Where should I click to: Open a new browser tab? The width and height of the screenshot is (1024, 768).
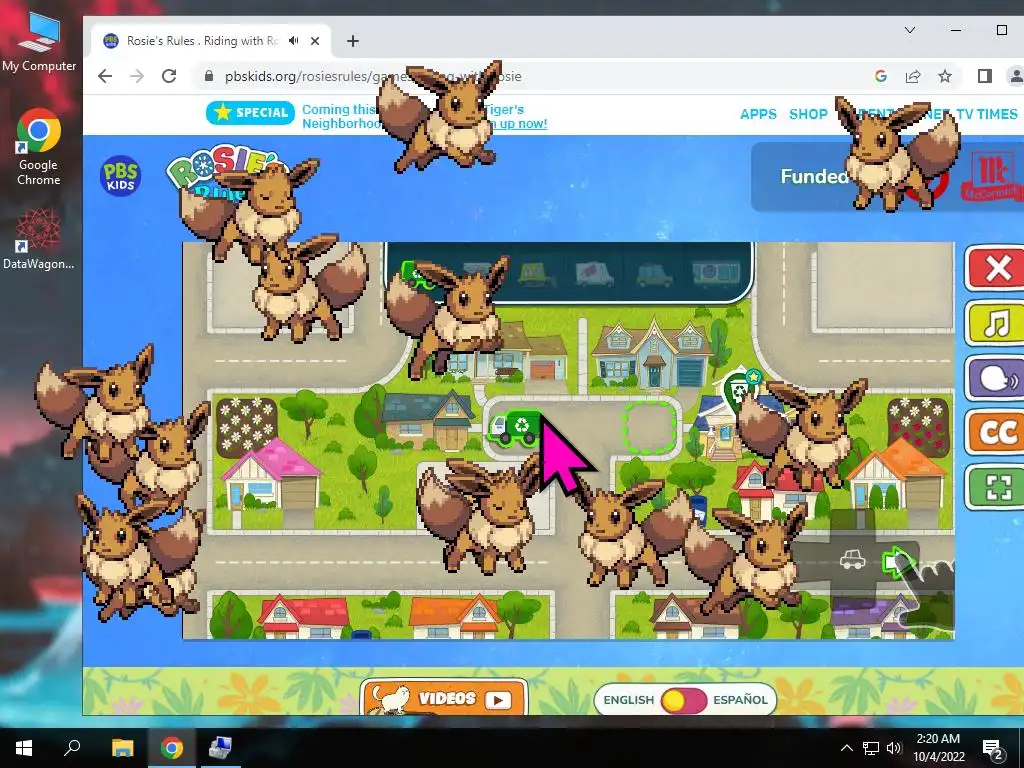click(x=353, y=41)
